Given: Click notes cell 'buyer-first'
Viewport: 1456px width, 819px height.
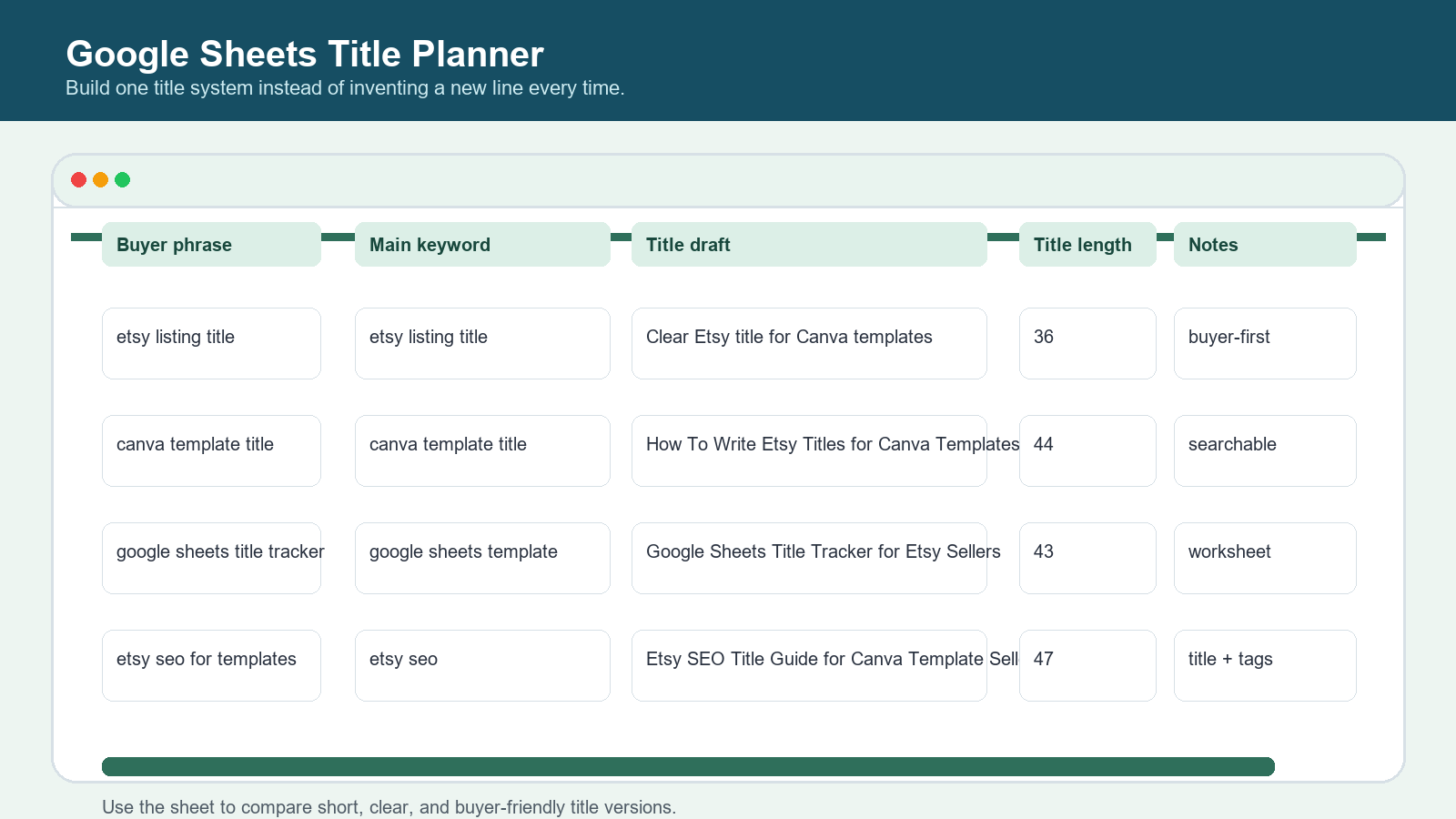Looking at the screenshot, I should click(x=1265, y=343).
